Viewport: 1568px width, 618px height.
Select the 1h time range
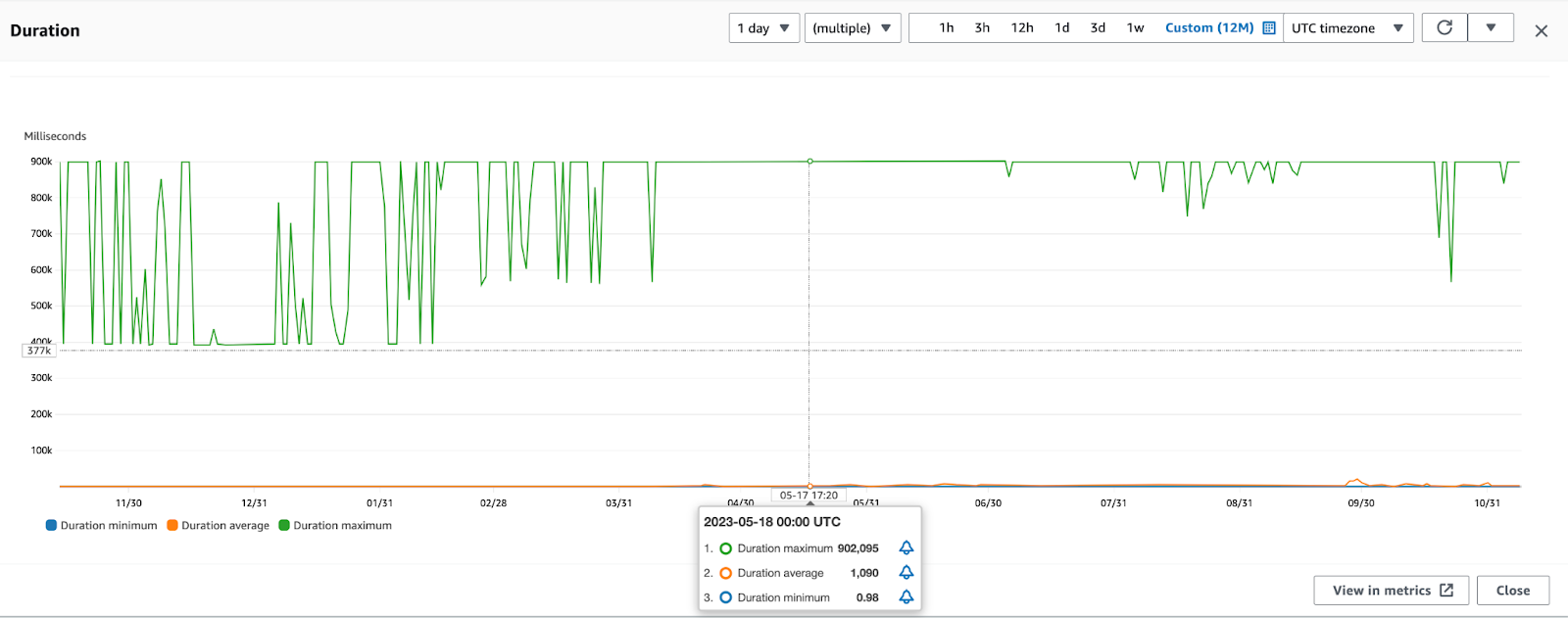(947, 27)
